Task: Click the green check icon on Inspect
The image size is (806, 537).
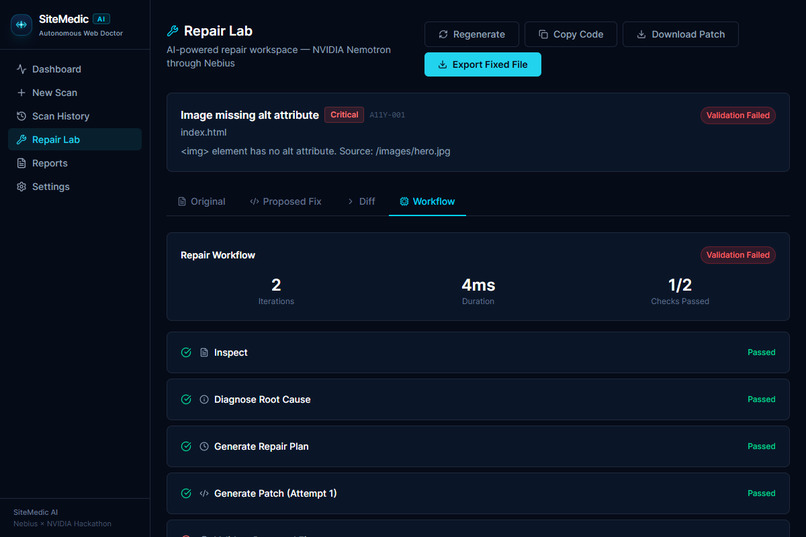Action: coord(186,352)
